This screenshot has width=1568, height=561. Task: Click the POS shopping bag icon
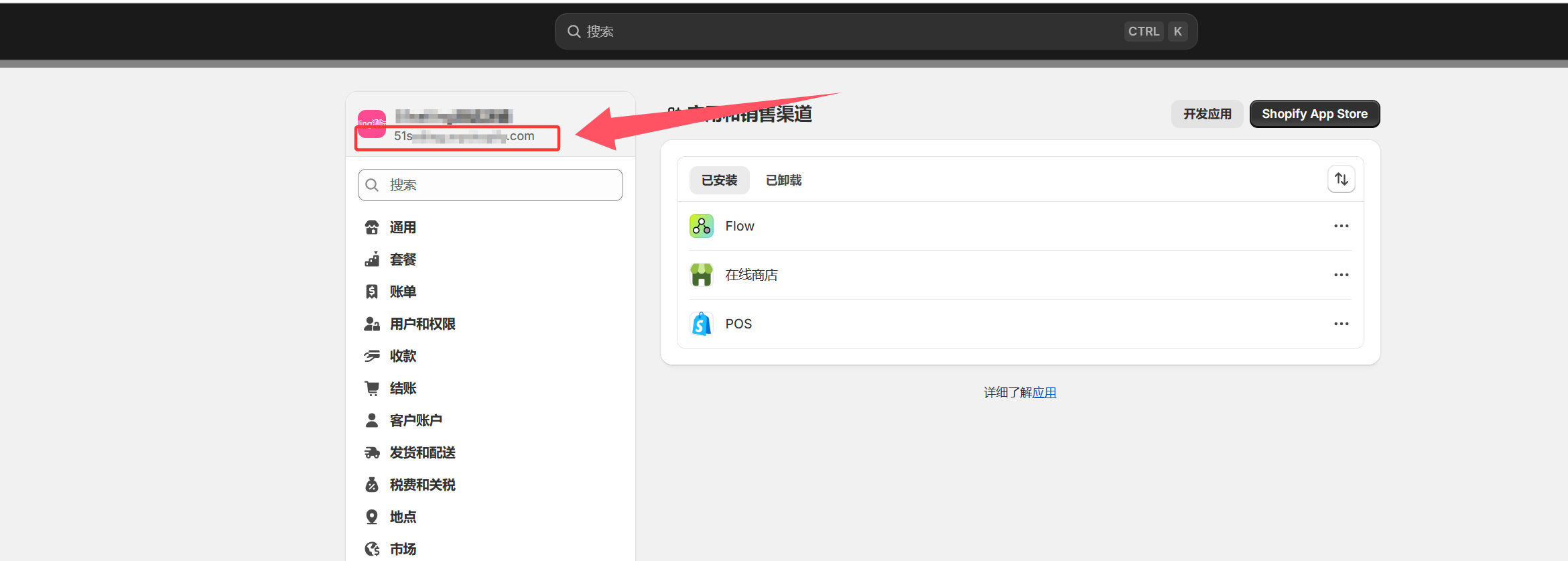click(x=701, y=324)
